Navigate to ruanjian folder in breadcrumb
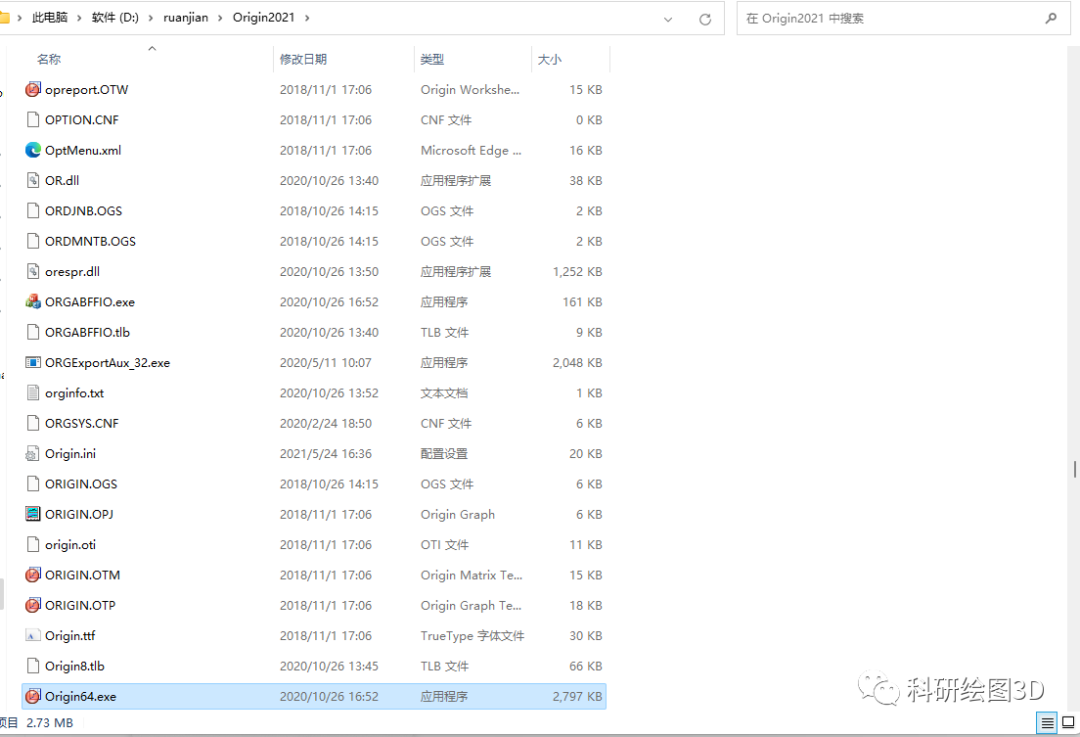Screen dimensions: 1080x737 coord(185,17)
